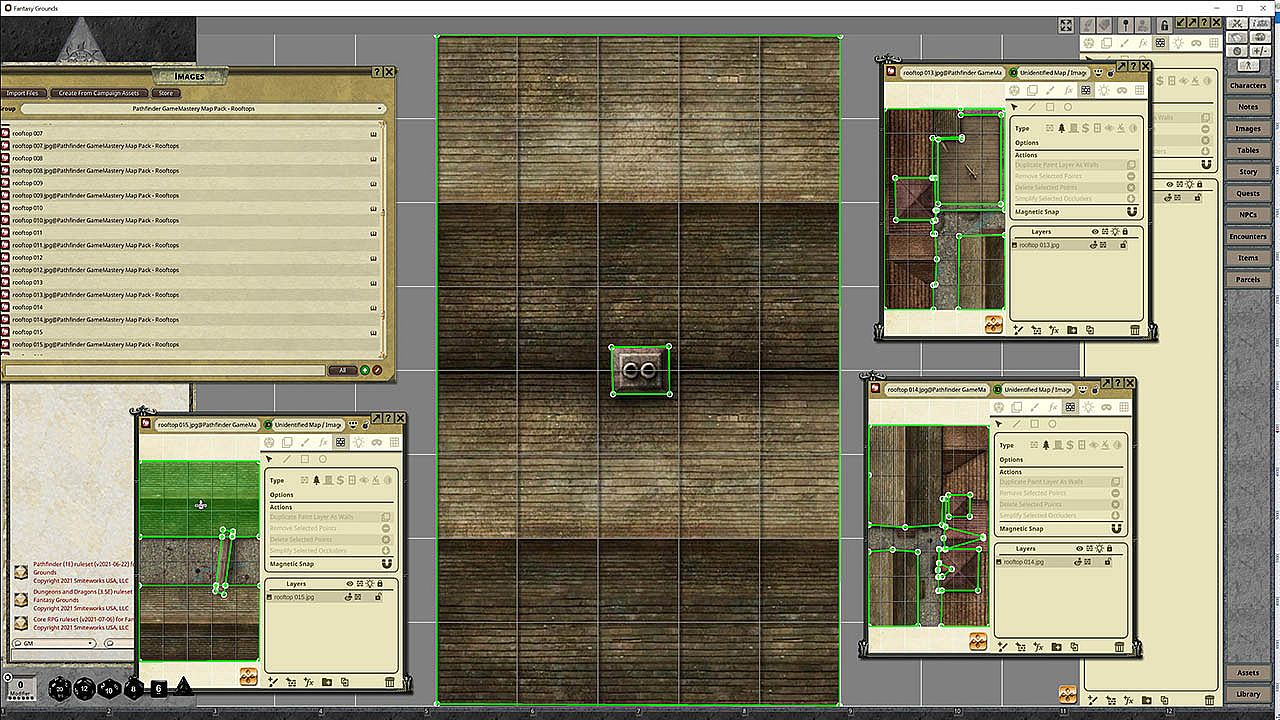Open the NPCs sidebar panel
Viewport: 1280px width, 720px height.
tap(1247, 215)
